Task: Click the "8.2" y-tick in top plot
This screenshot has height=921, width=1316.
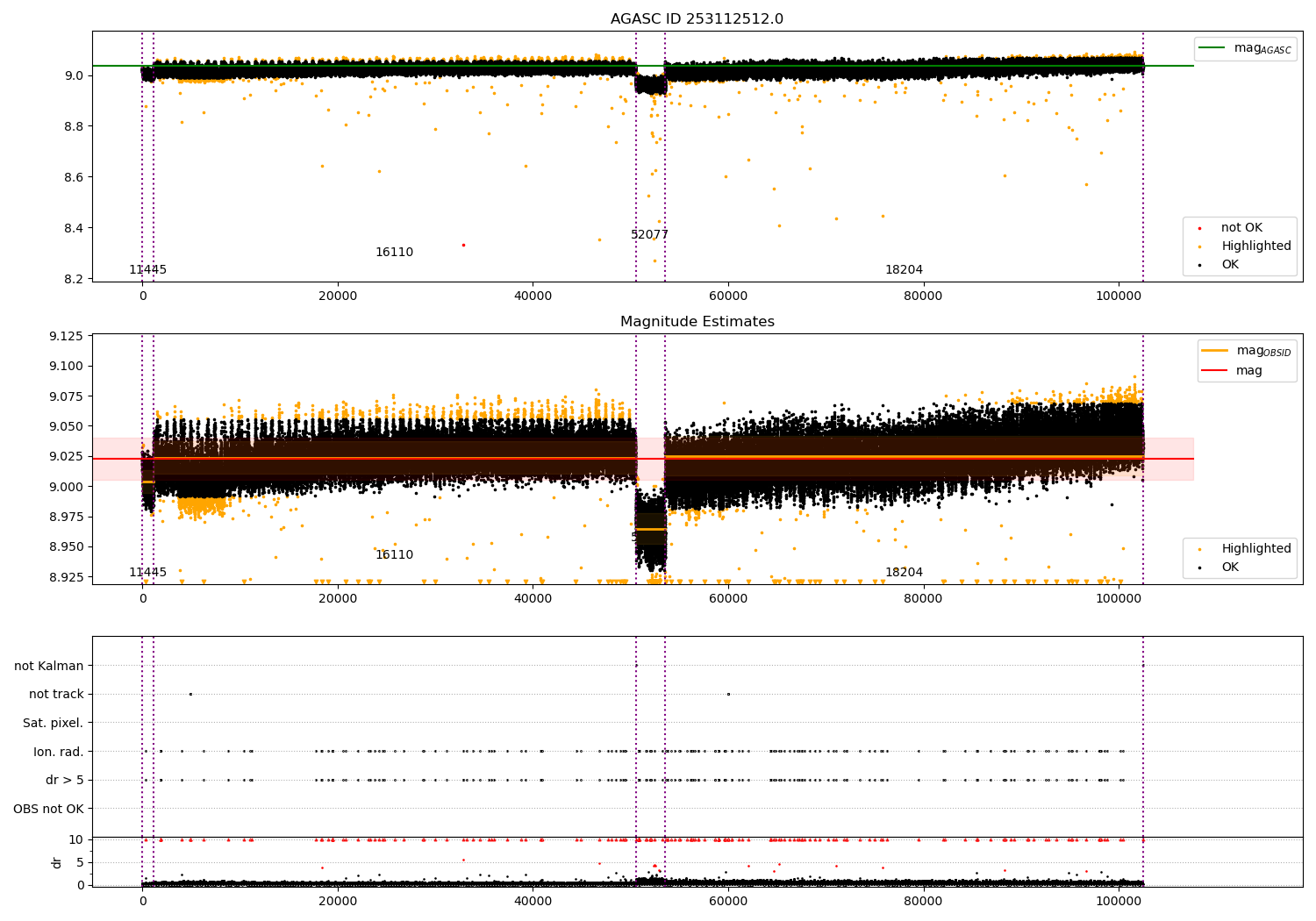Action: [74, 280]
